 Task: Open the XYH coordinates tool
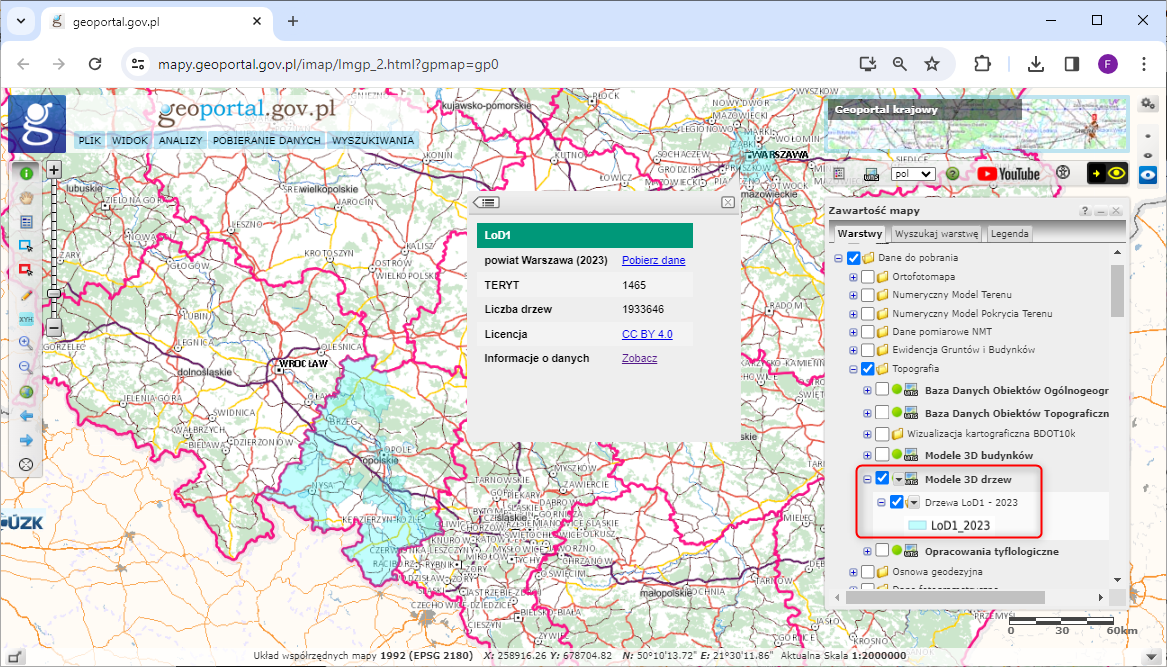coord(26,319)
